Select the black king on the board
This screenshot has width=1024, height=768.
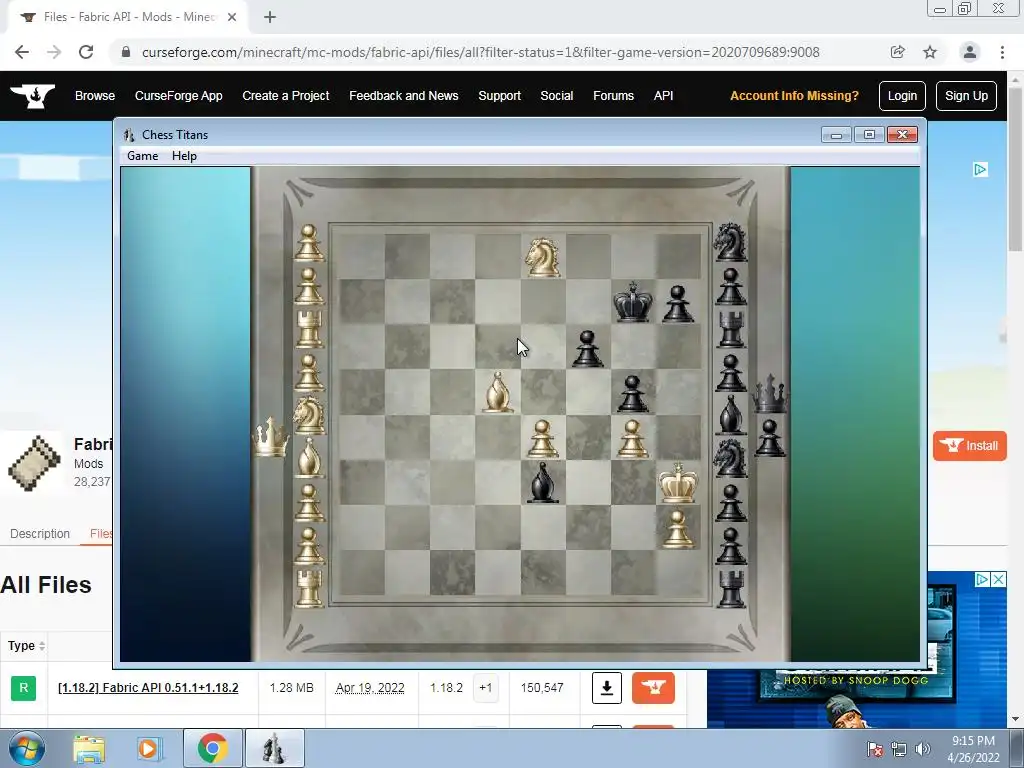[633, 302]
